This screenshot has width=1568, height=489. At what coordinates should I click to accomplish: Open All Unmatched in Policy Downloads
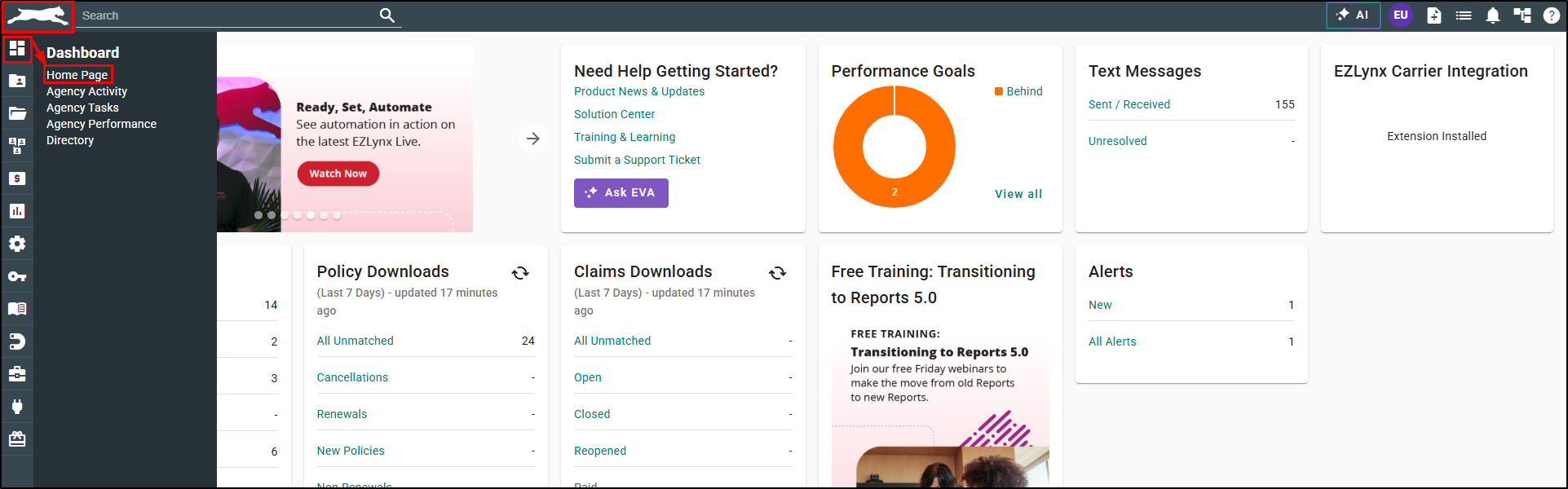pyautogui.click(x=355, y=341)
